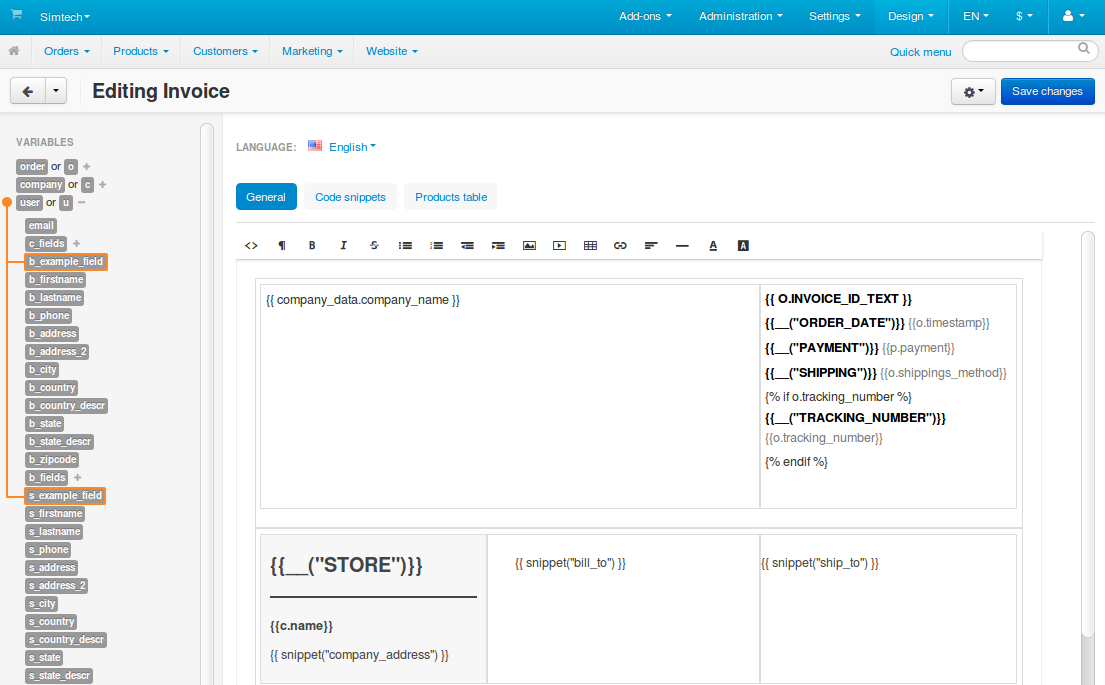This screenshot has height=685, width=1105.
Task: Expand the c_fields variable
Action: pos(77,243)
